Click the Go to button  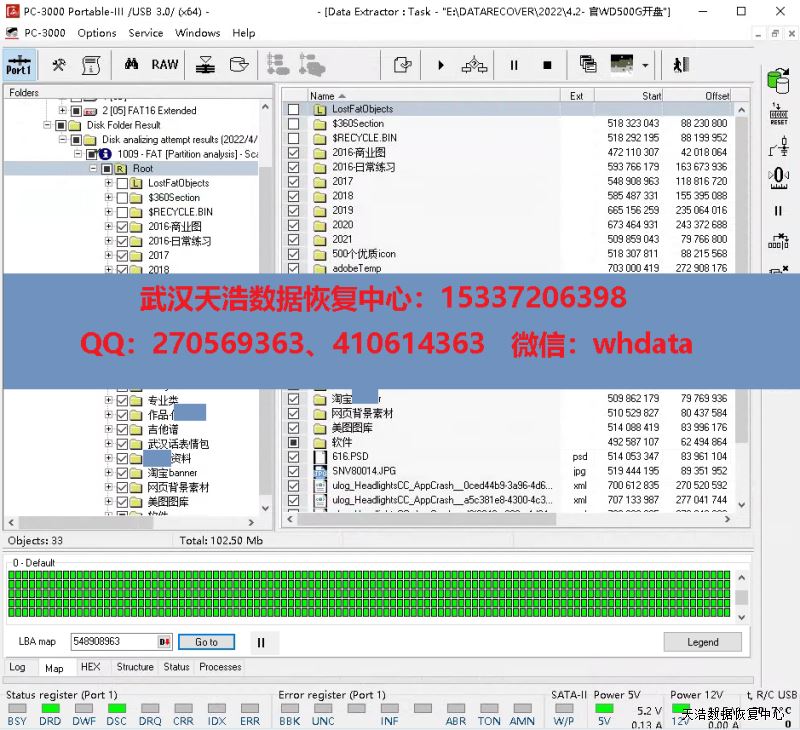pos(206,642)
